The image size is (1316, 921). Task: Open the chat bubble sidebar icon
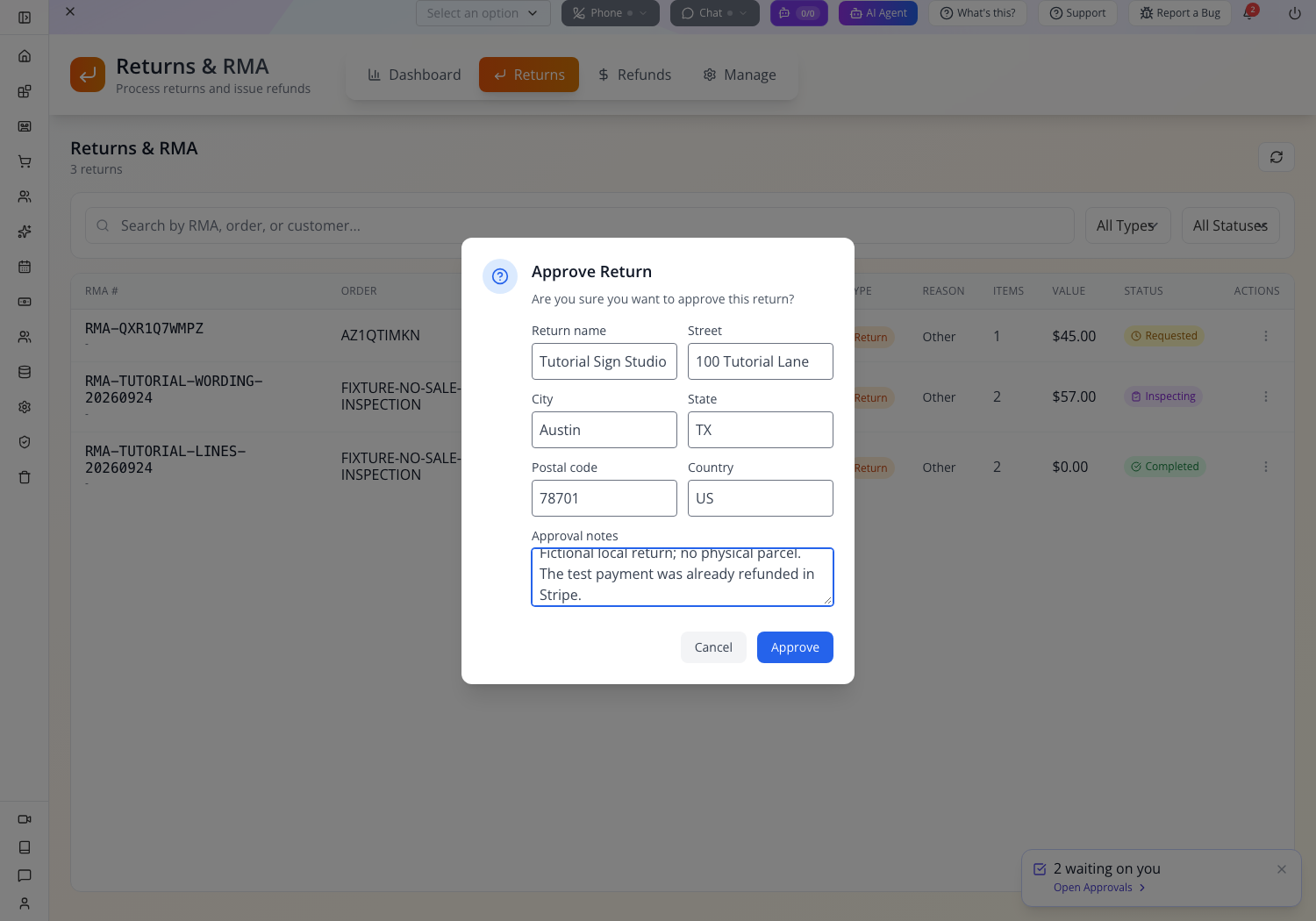25,875
